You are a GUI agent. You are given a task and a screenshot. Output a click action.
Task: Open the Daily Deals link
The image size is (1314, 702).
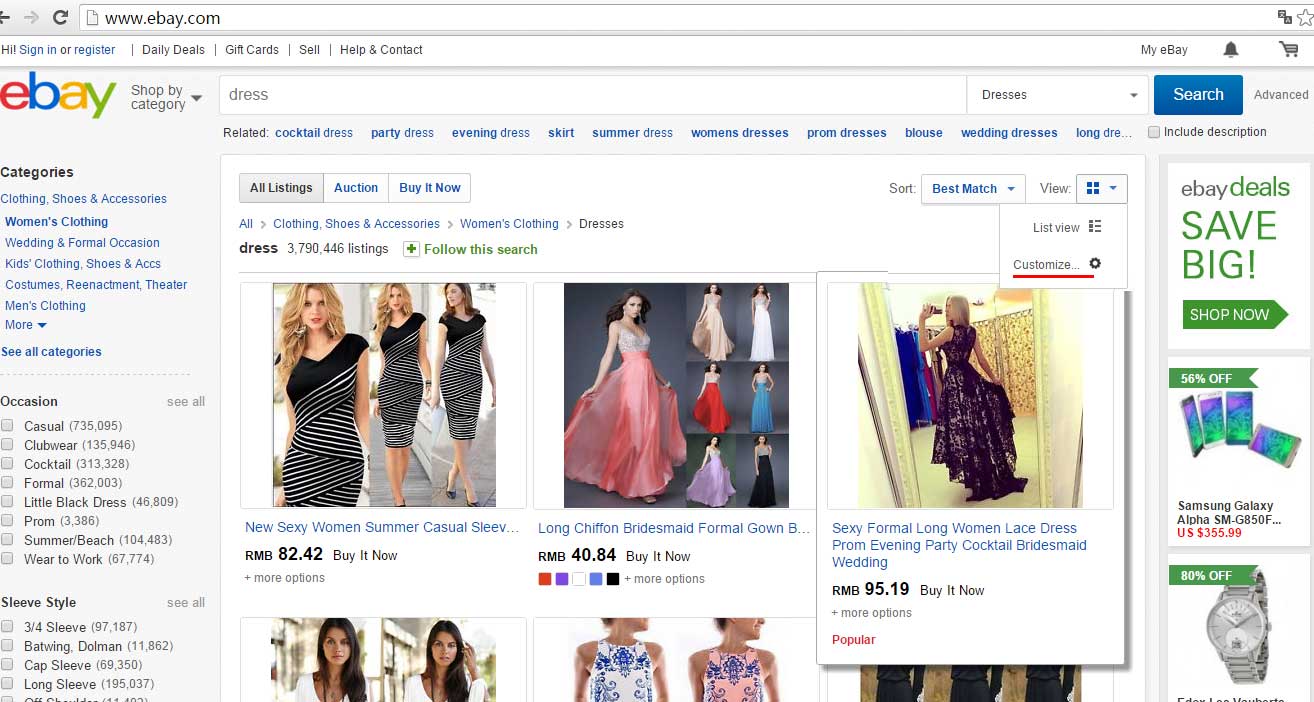point(173,50)
